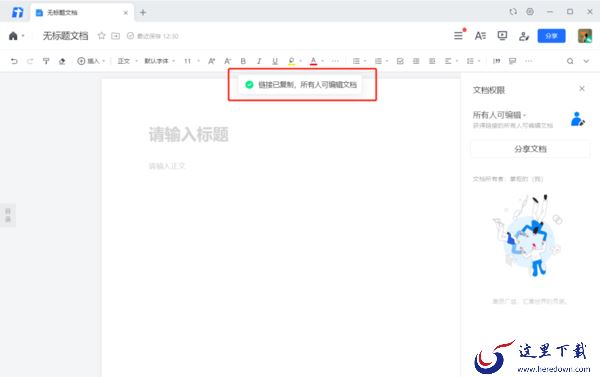This screenshot has width=600, height=377.
Task: Toggle italic formatting
Action: coord(259,61)
